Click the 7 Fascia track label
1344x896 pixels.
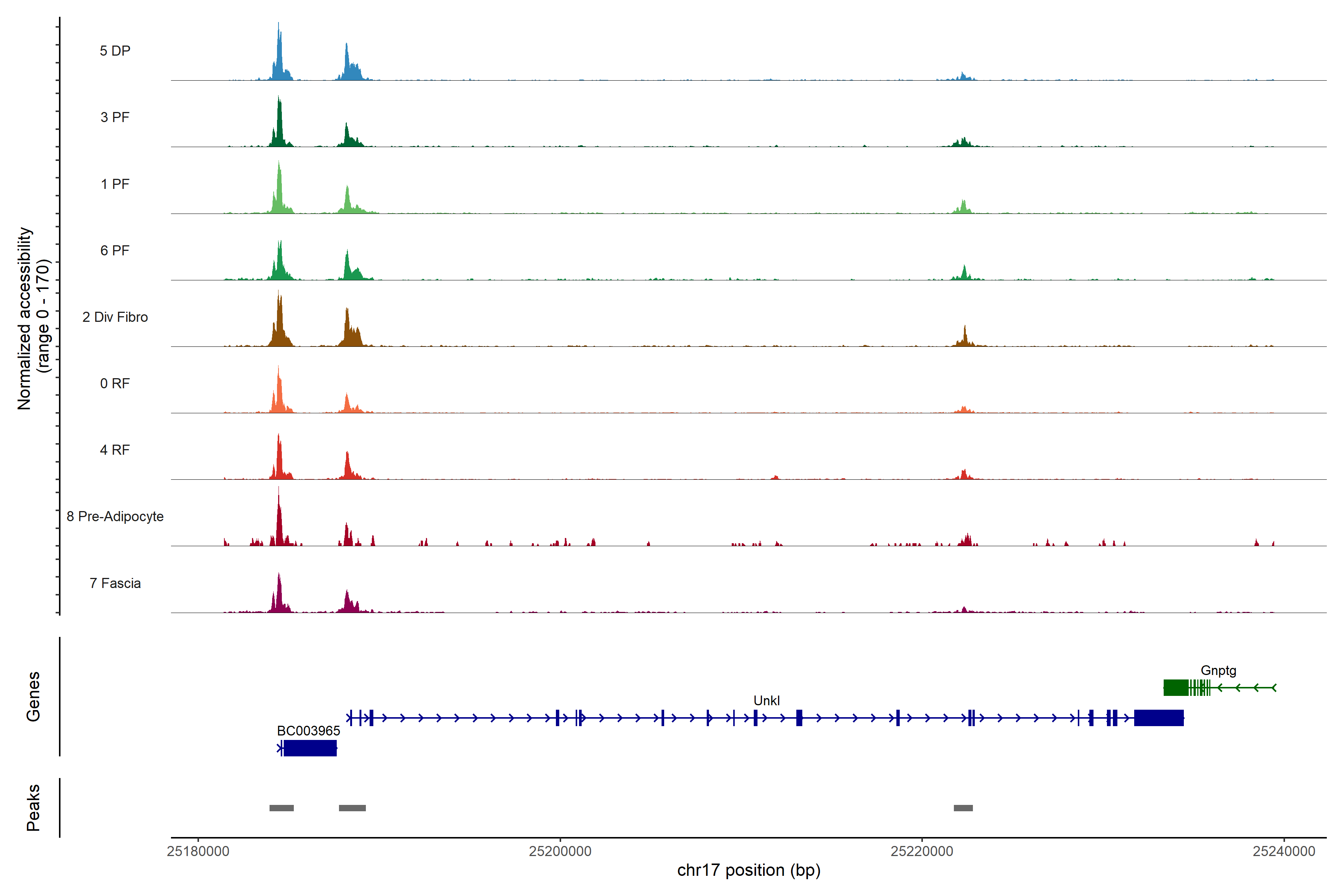point(115,584)
